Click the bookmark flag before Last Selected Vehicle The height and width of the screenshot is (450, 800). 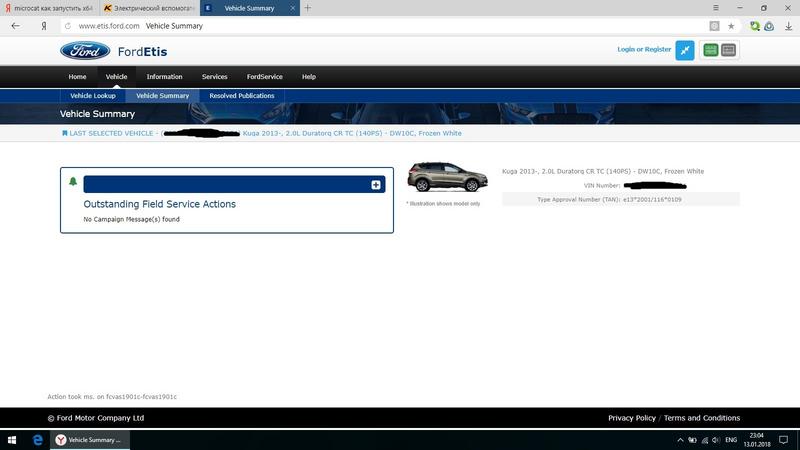pos(65,133)
